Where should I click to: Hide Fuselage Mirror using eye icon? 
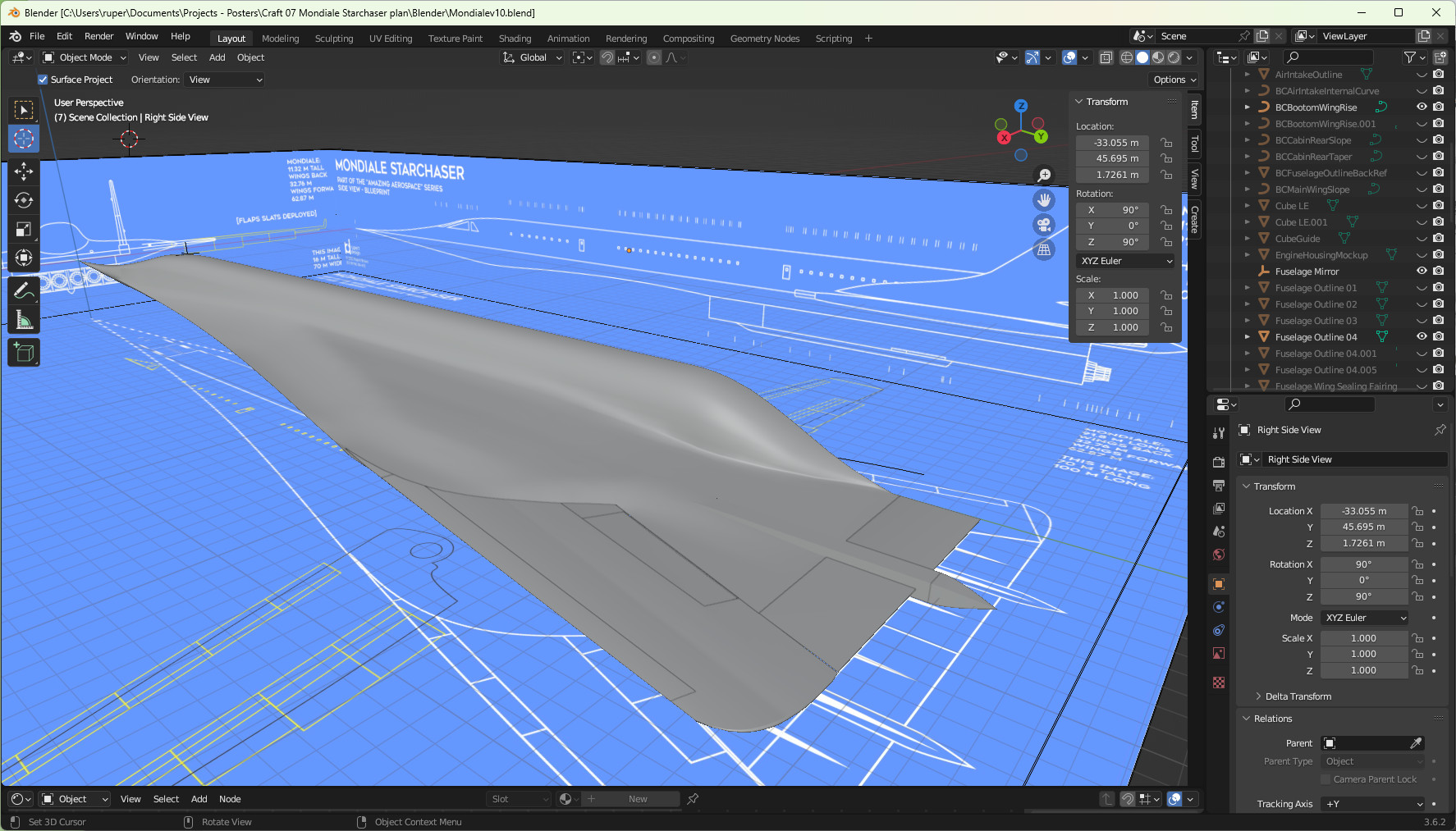coord(1422,271)
